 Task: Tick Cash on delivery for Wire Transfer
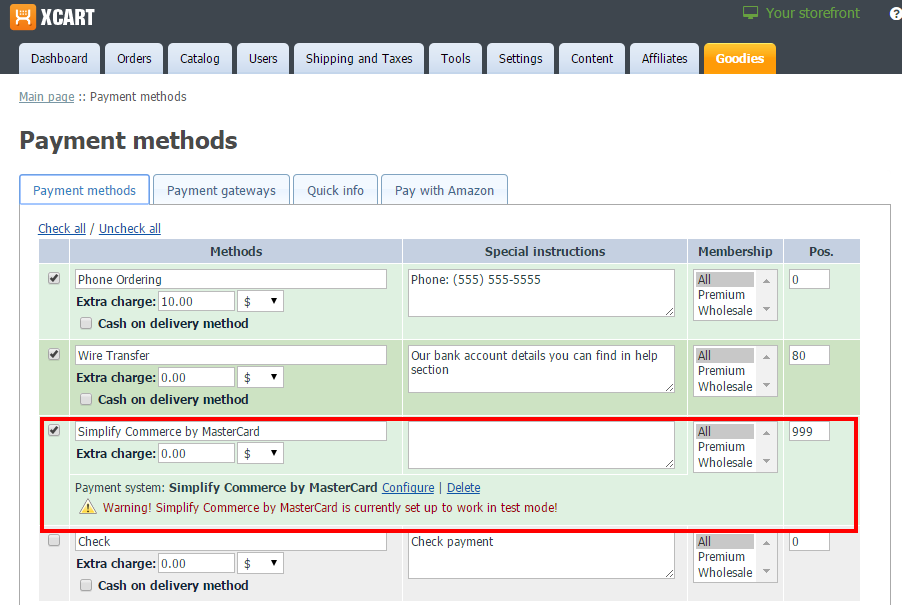pyautogui.click(x=86, y=399)
